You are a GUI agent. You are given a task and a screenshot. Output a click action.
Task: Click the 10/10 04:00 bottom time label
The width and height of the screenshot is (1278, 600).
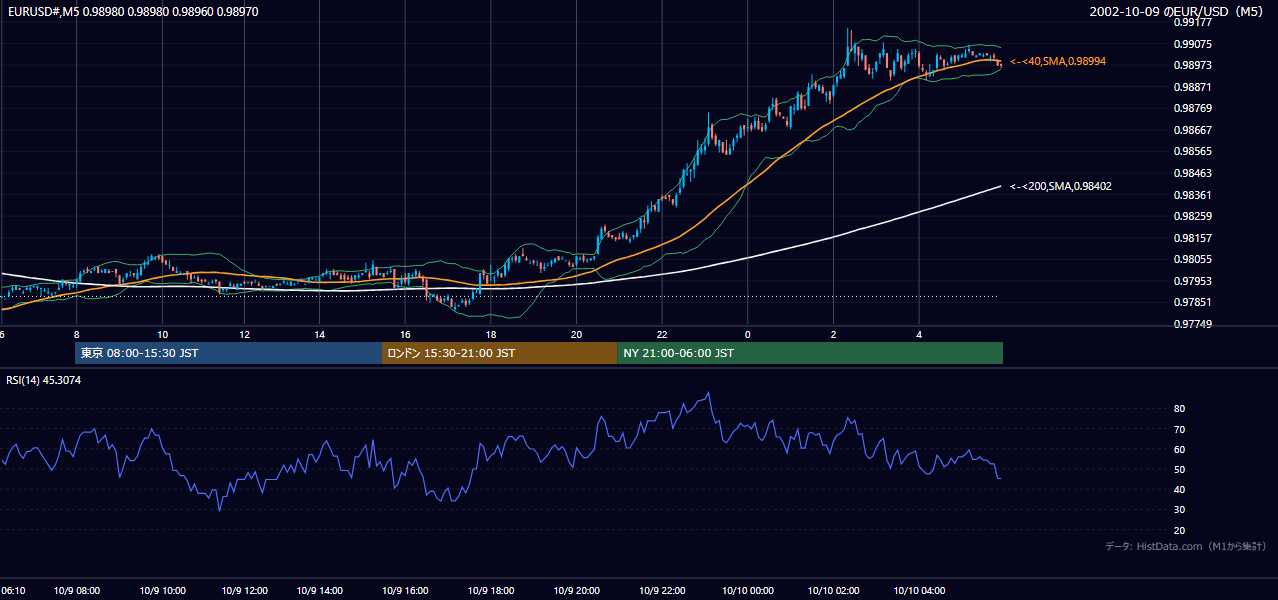point(919,591)
